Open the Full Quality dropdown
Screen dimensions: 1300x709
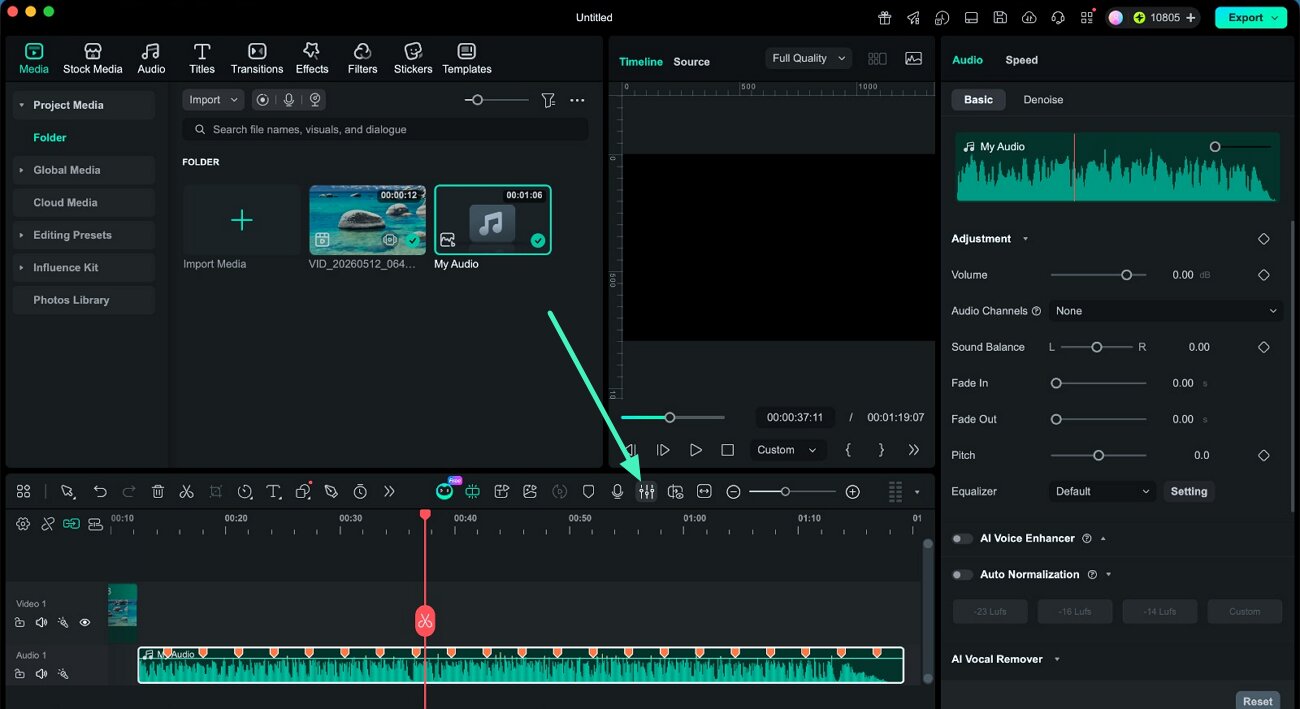[809, 58]
